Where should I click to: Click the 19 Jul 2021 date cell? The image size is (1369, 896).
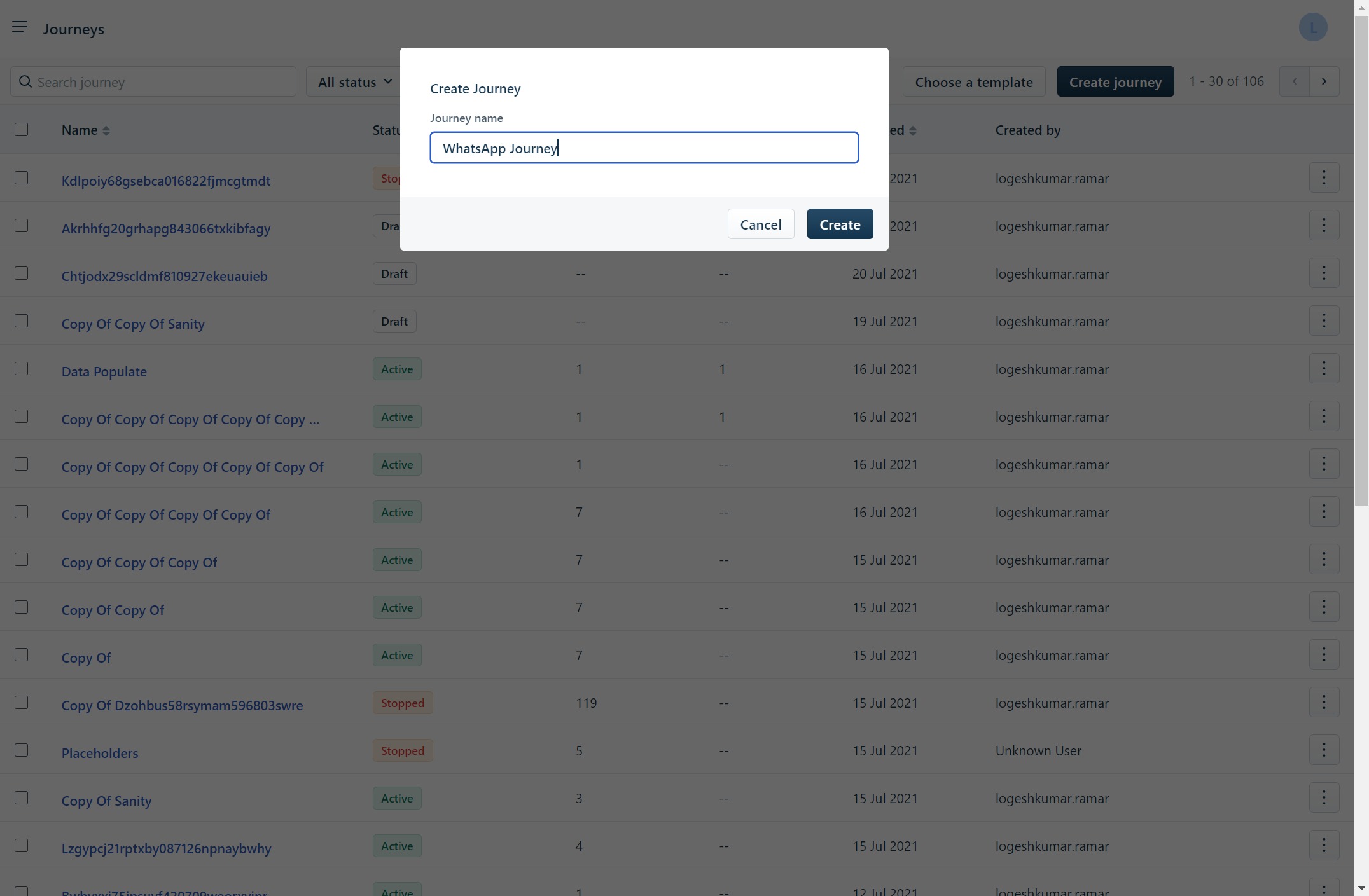point(885,321)
